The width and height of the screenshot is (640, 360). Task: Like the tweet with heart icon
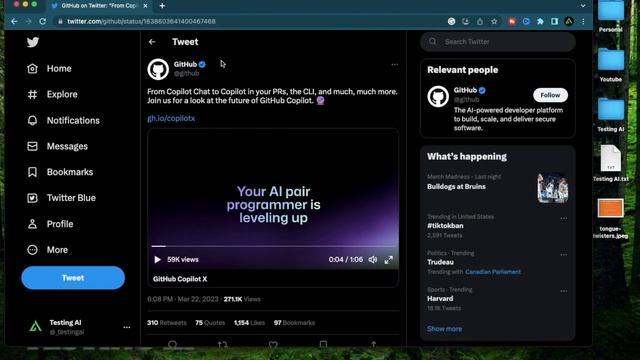tap(273, 344)
